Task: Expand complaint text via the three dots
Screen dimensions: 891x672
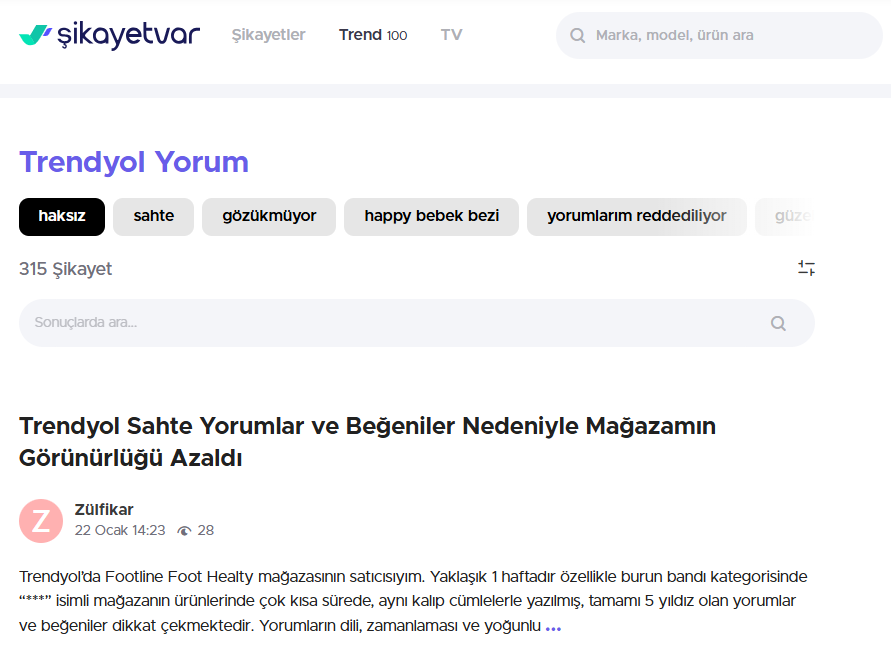Action: click(x=553, y=627)
